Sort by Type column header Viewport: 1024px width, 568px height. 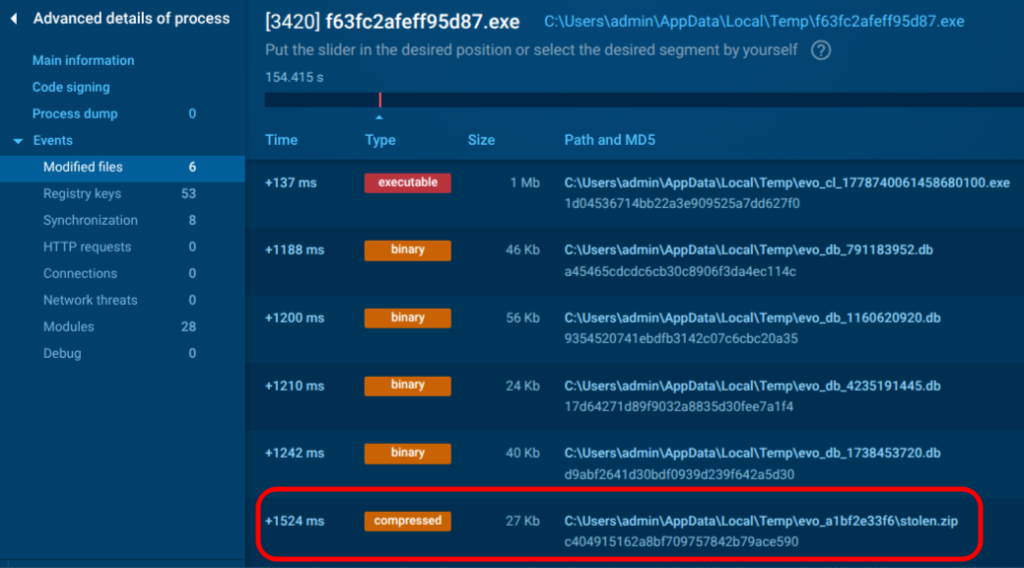tap(380, 140)
